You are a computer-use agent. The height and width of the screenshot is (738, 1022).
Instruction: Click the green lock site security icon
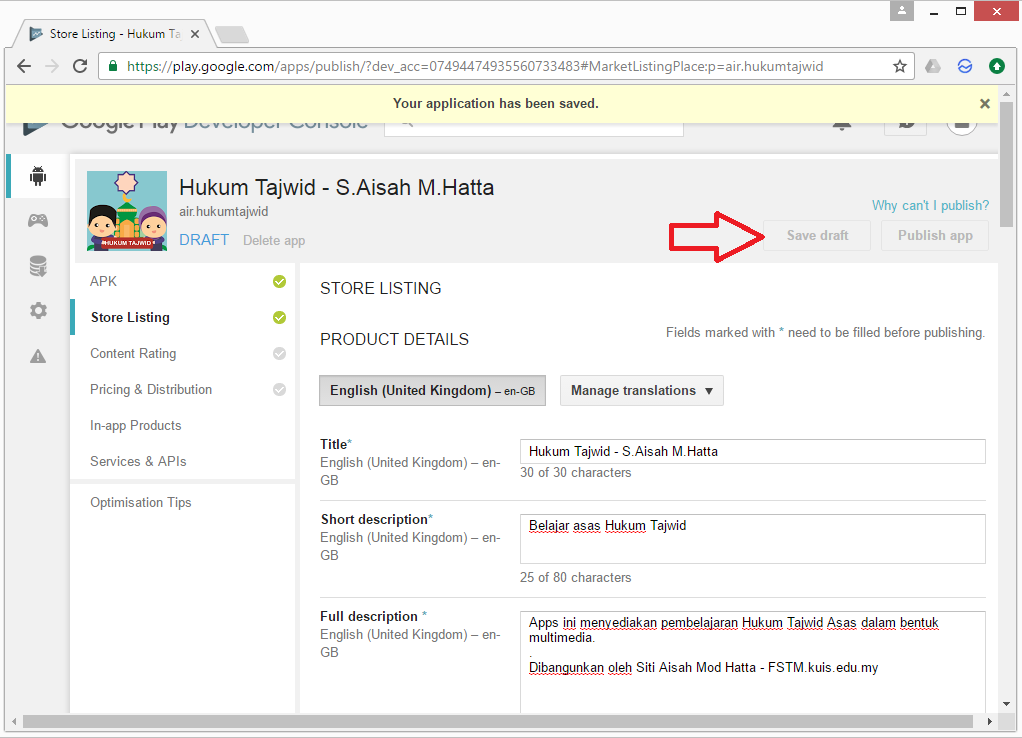[x=113, y=66]
